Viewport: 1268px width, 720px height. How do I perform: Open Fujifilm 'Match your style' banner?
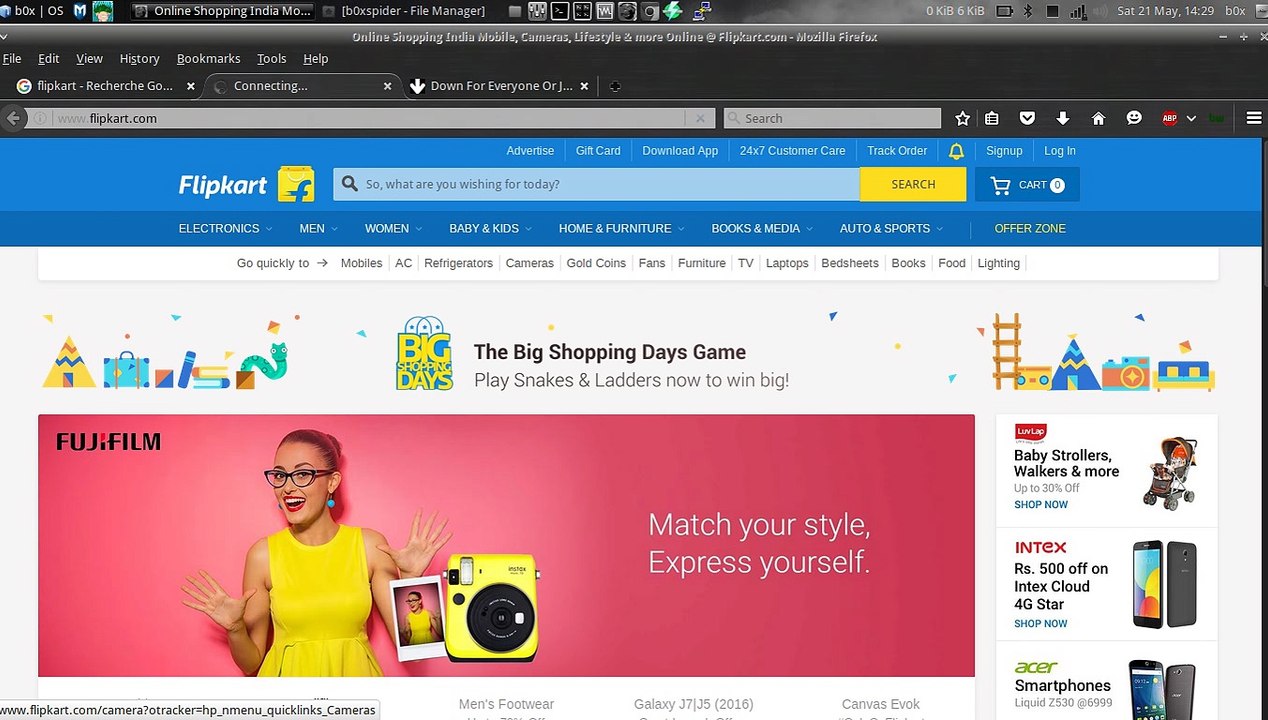pos(506,546)
